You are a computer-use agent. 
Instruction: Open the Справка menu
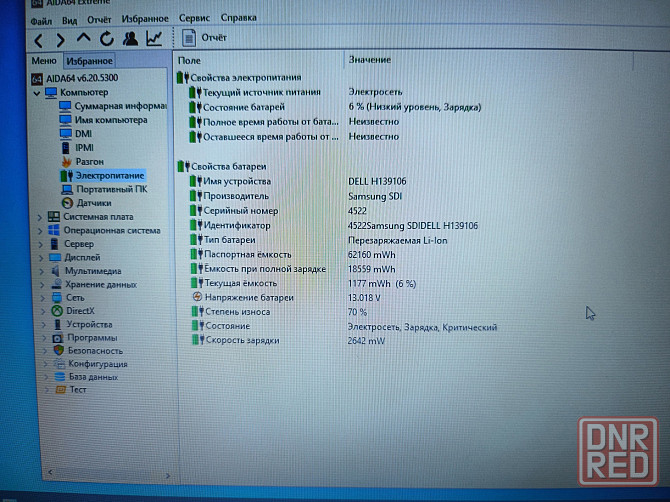coord(238,18)
